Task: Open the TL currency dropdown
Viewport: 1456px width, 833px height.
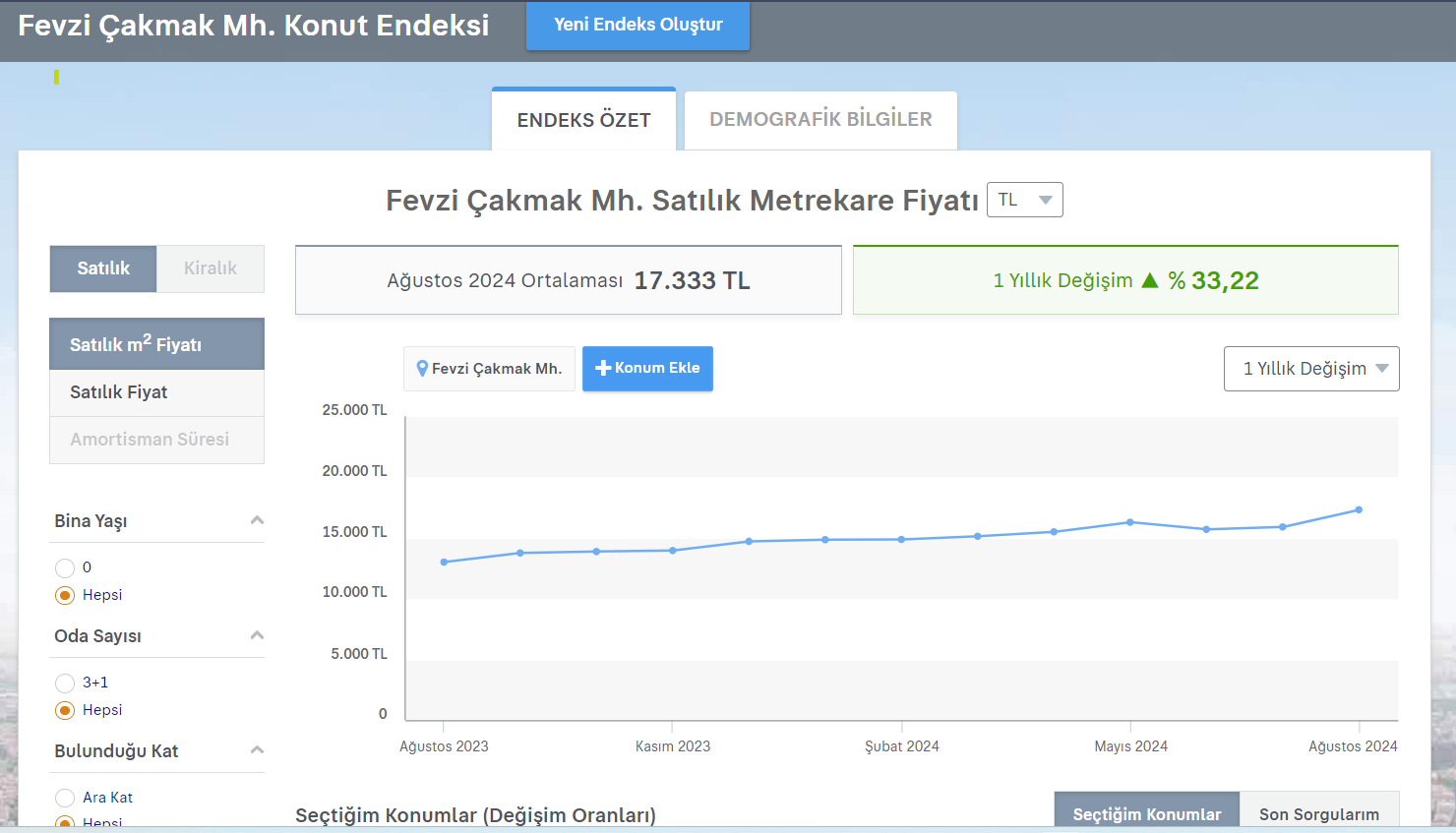Action: 1024,200
